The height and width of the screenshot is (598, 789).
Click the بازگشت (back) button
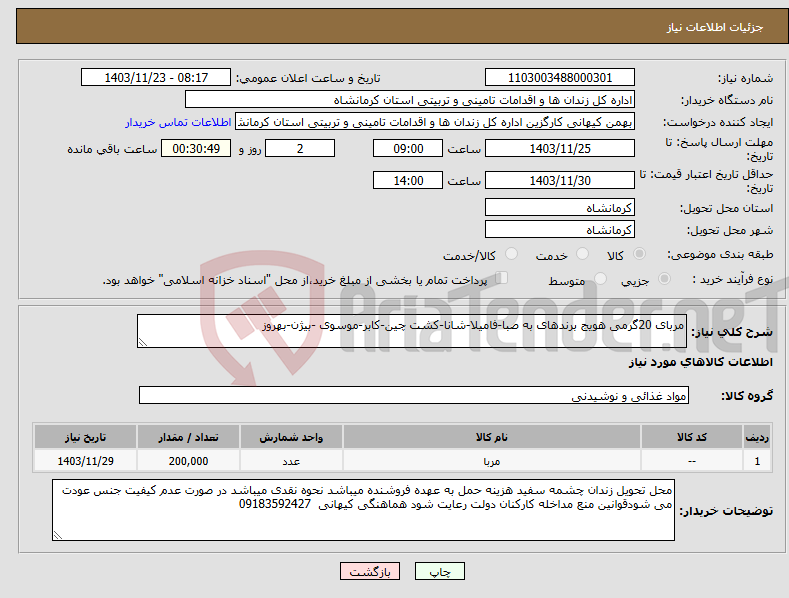point(370,571)
